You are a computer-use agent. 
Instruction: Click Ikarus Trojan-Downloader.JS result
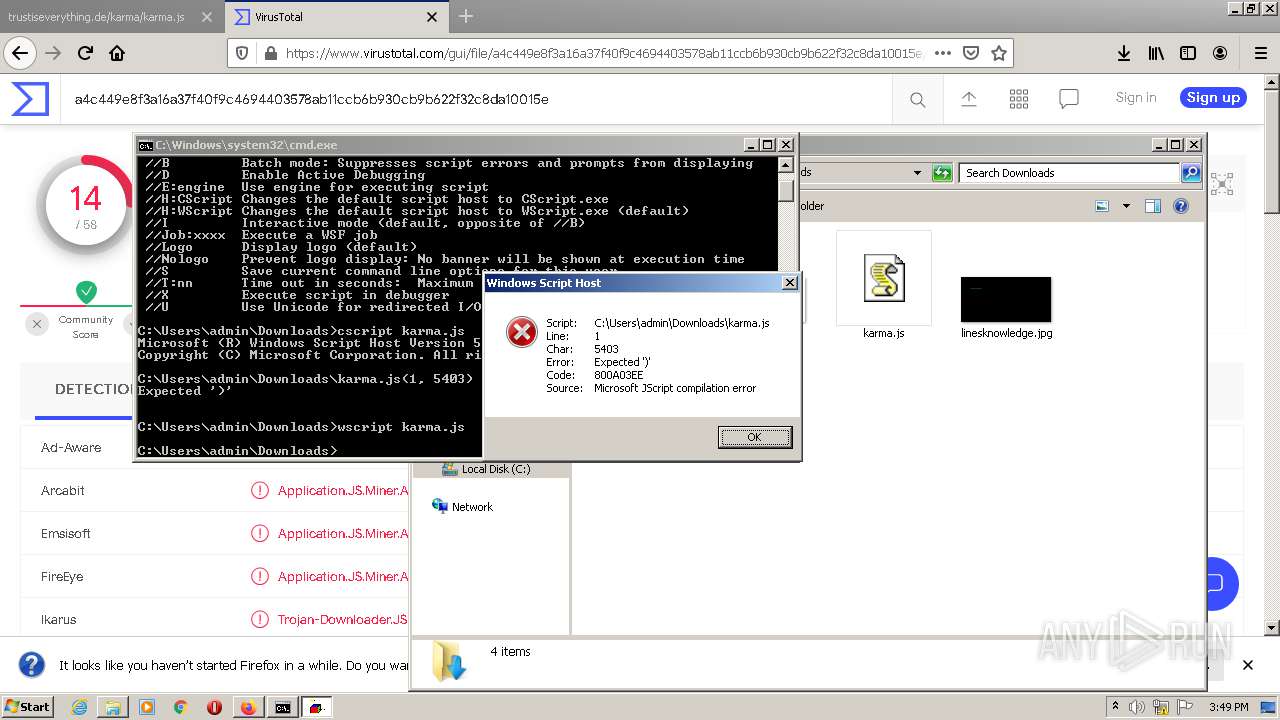pos(342,619)
